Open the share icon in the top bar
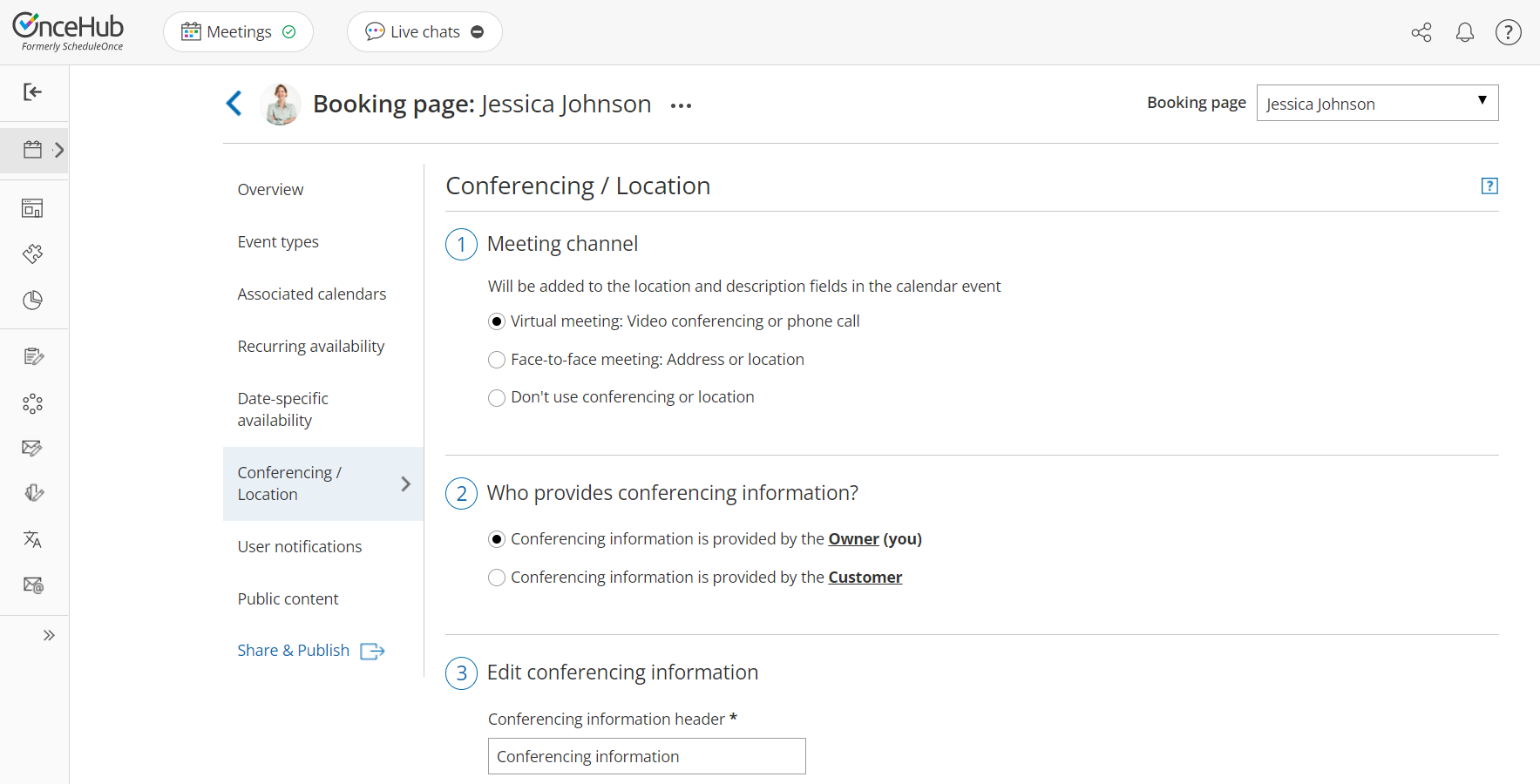The width and height of the screenshot is (1540, 784). pos(1421,31)
